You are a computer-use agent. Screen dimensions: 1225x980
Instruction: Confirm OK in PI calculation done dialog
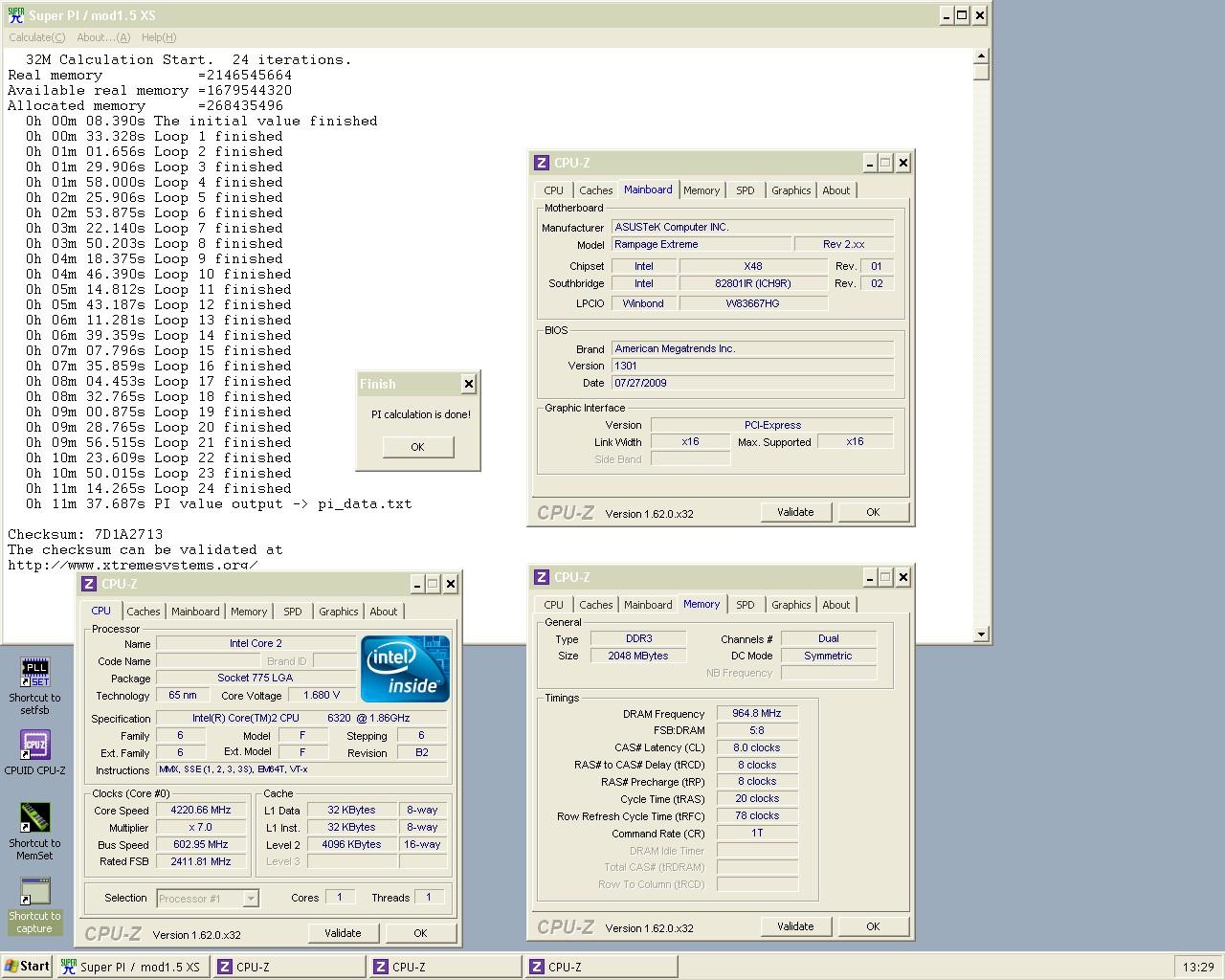417,447
